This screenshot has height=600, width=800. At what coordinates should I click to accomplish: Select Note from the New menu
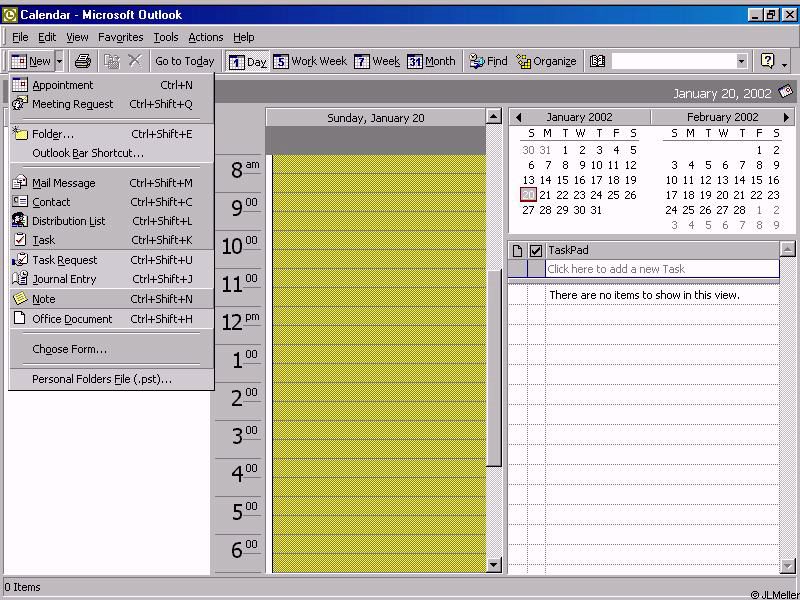click(44, 299)
